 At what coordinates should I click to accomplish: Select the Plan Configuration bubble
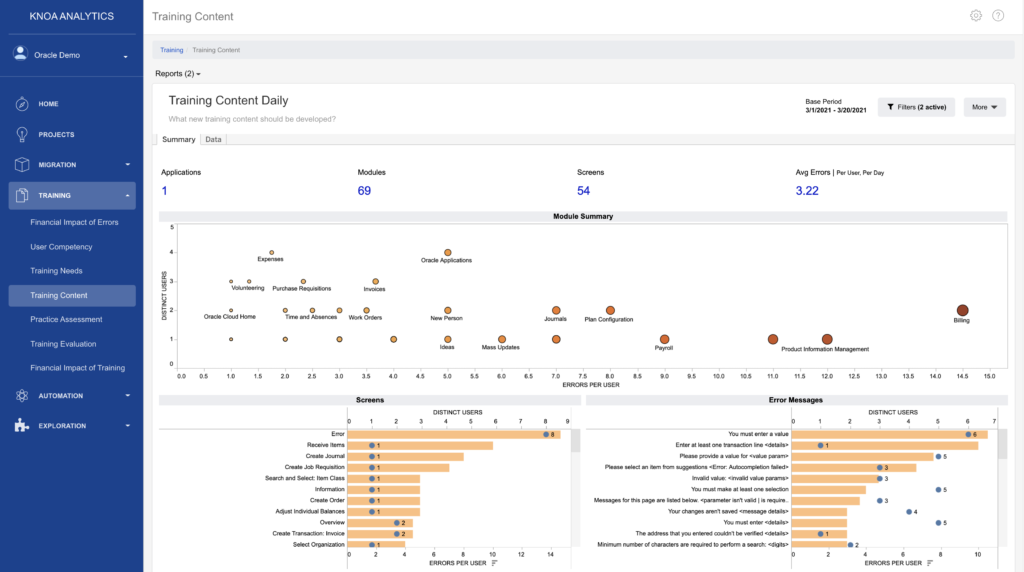click(x=610, y=310)
